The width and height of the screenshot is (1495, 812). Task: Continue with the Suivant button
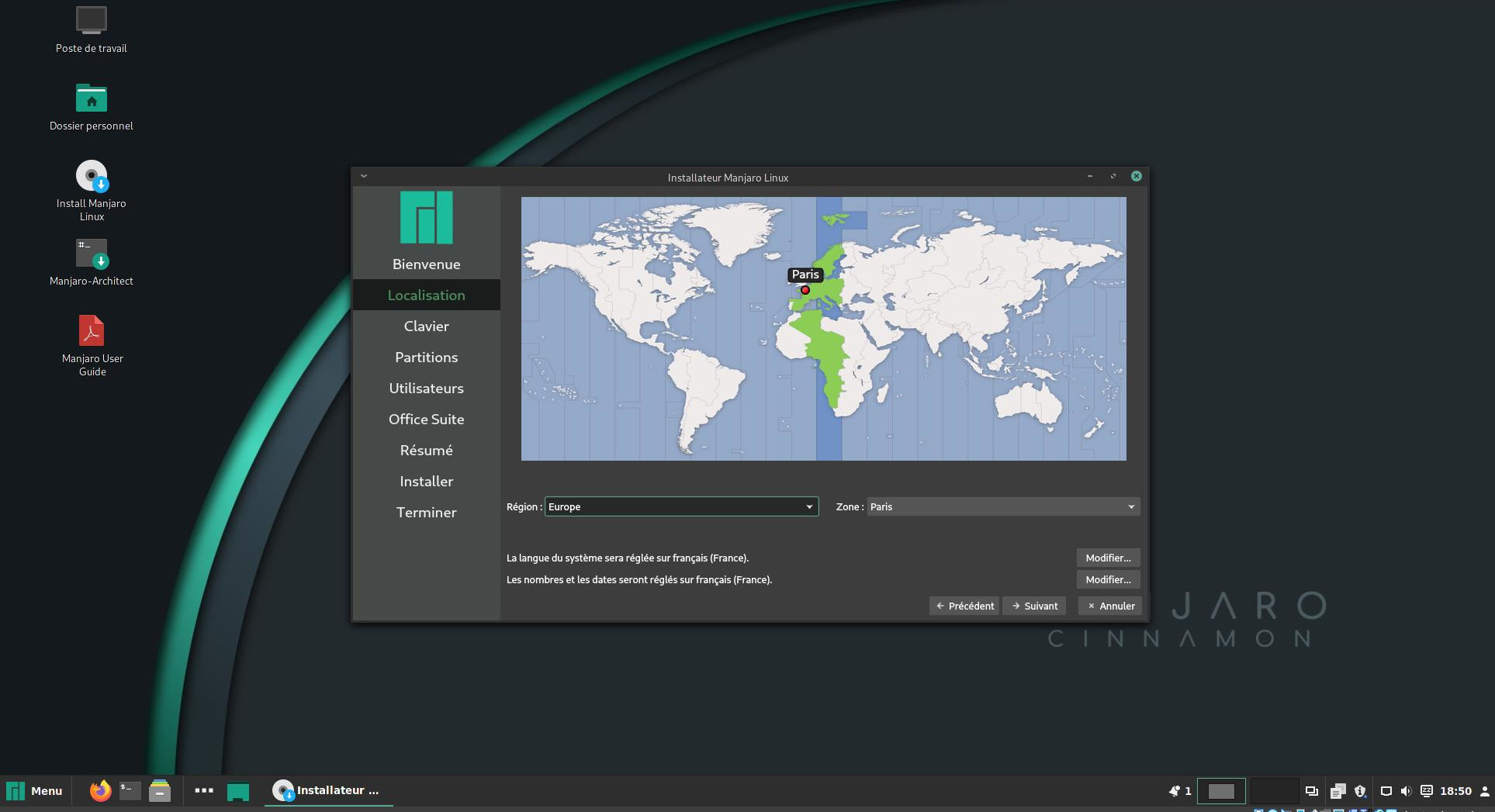click(1034, 606)
